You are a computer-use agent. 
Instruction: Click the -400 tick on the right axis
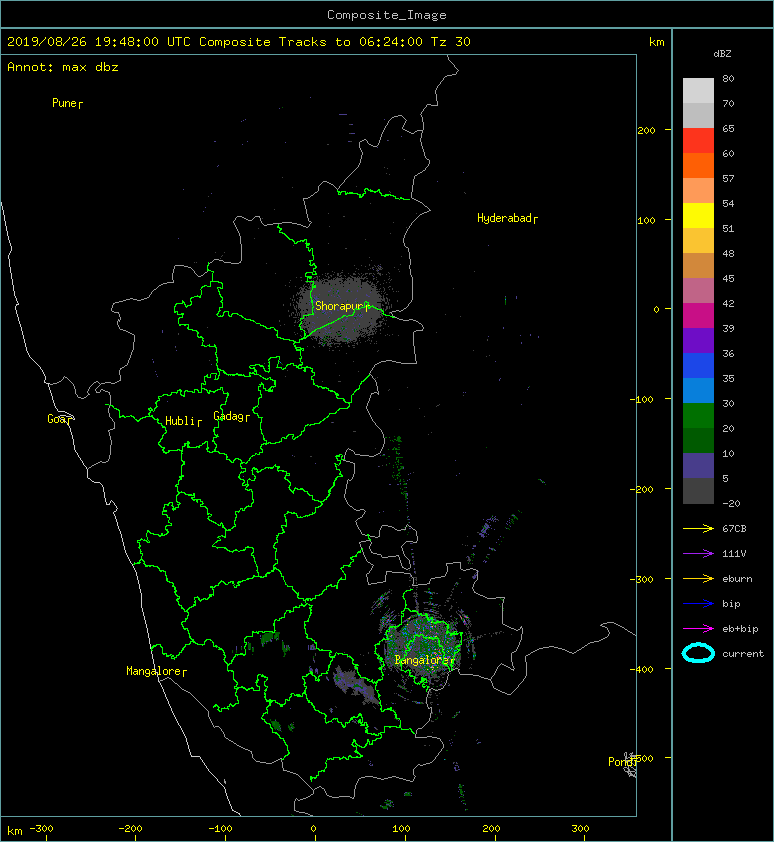pos(642,669)
